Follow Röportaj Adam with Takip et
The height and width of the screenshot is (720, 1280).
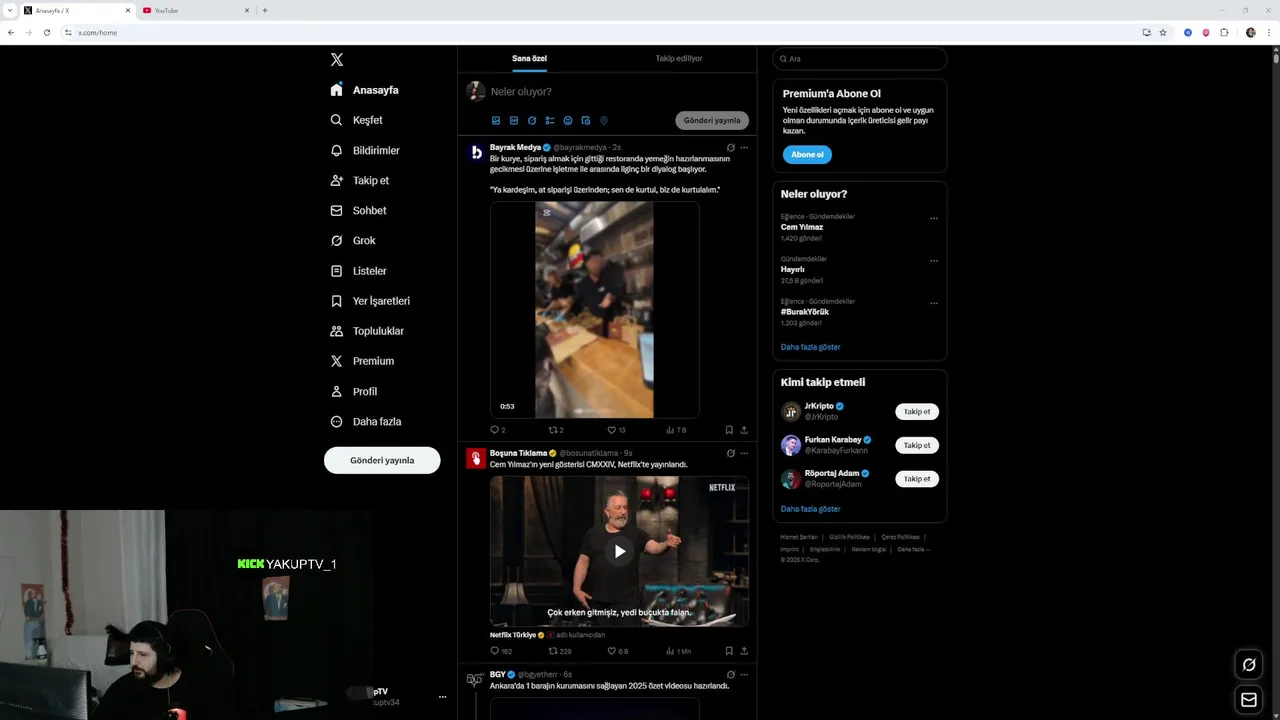917,479
